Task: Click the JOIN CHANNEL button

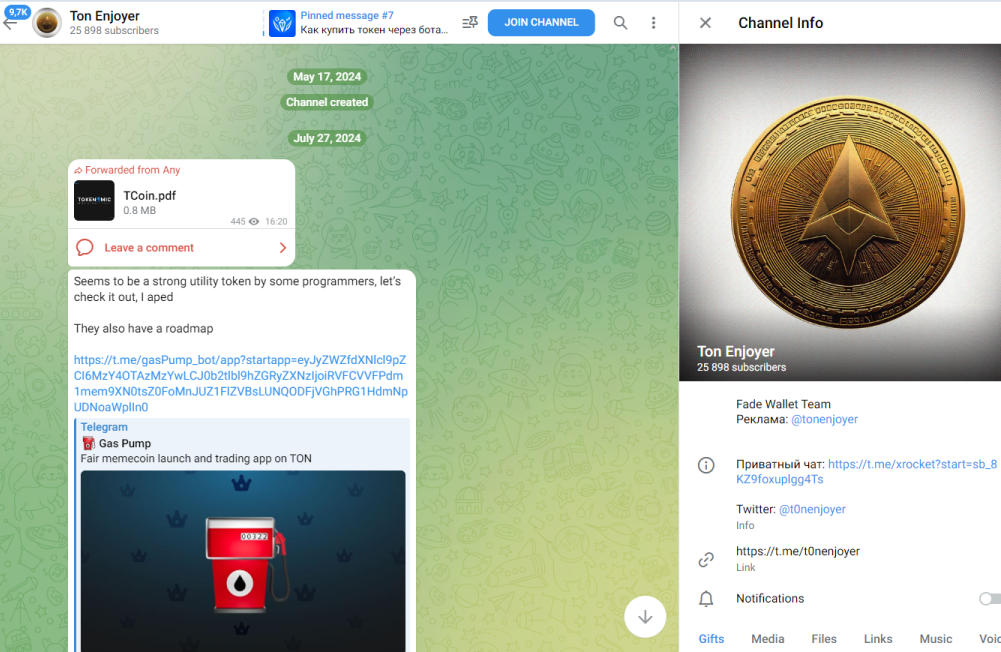Action: tap(541, 22)
